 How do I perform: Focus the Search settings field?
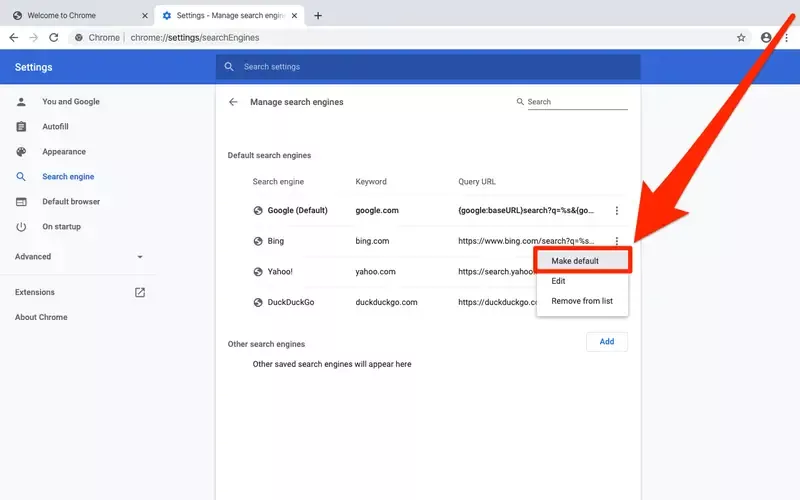point(428,67)
